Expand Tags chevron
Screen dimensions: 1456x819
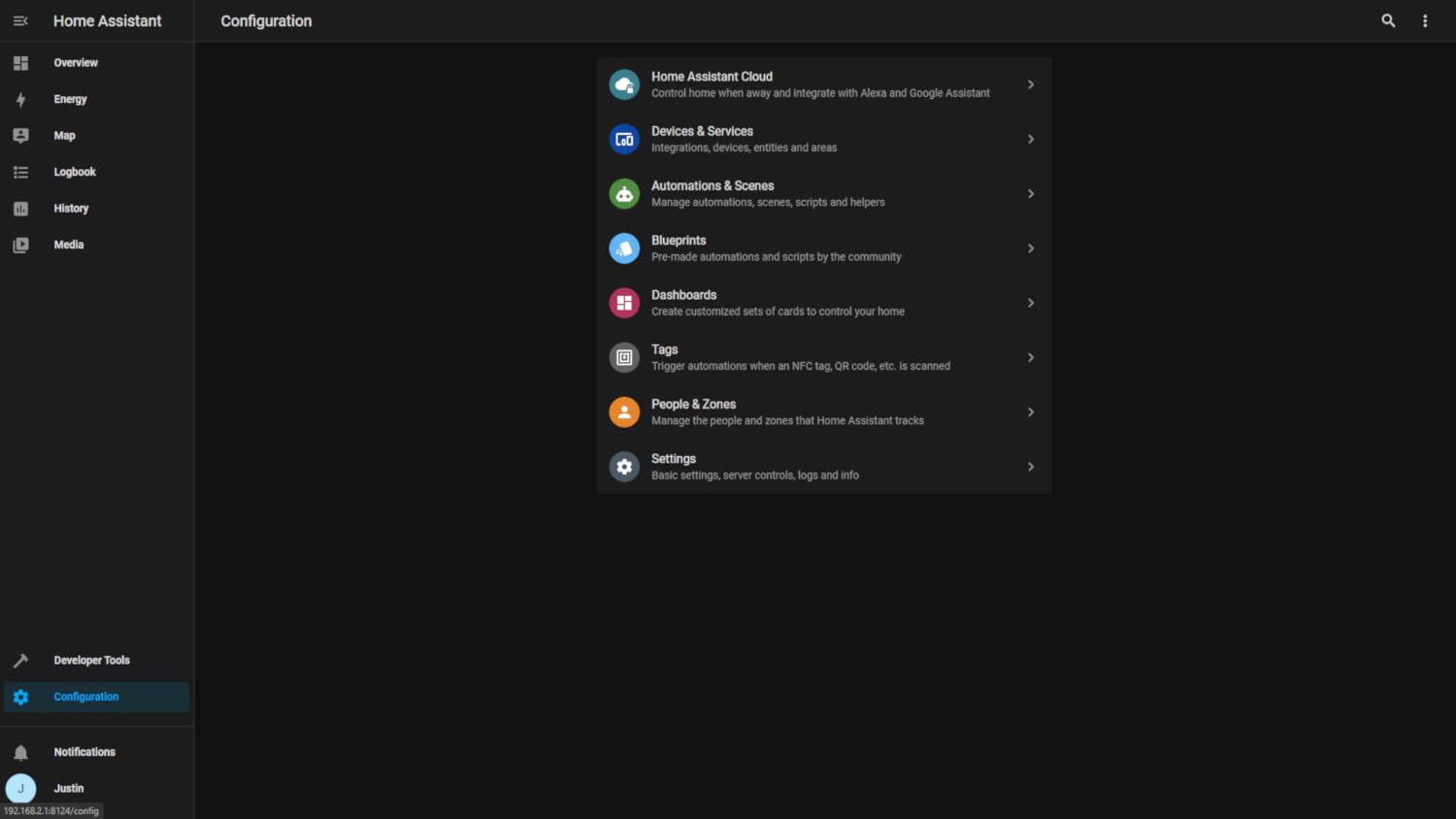[x=1031, y=357]
